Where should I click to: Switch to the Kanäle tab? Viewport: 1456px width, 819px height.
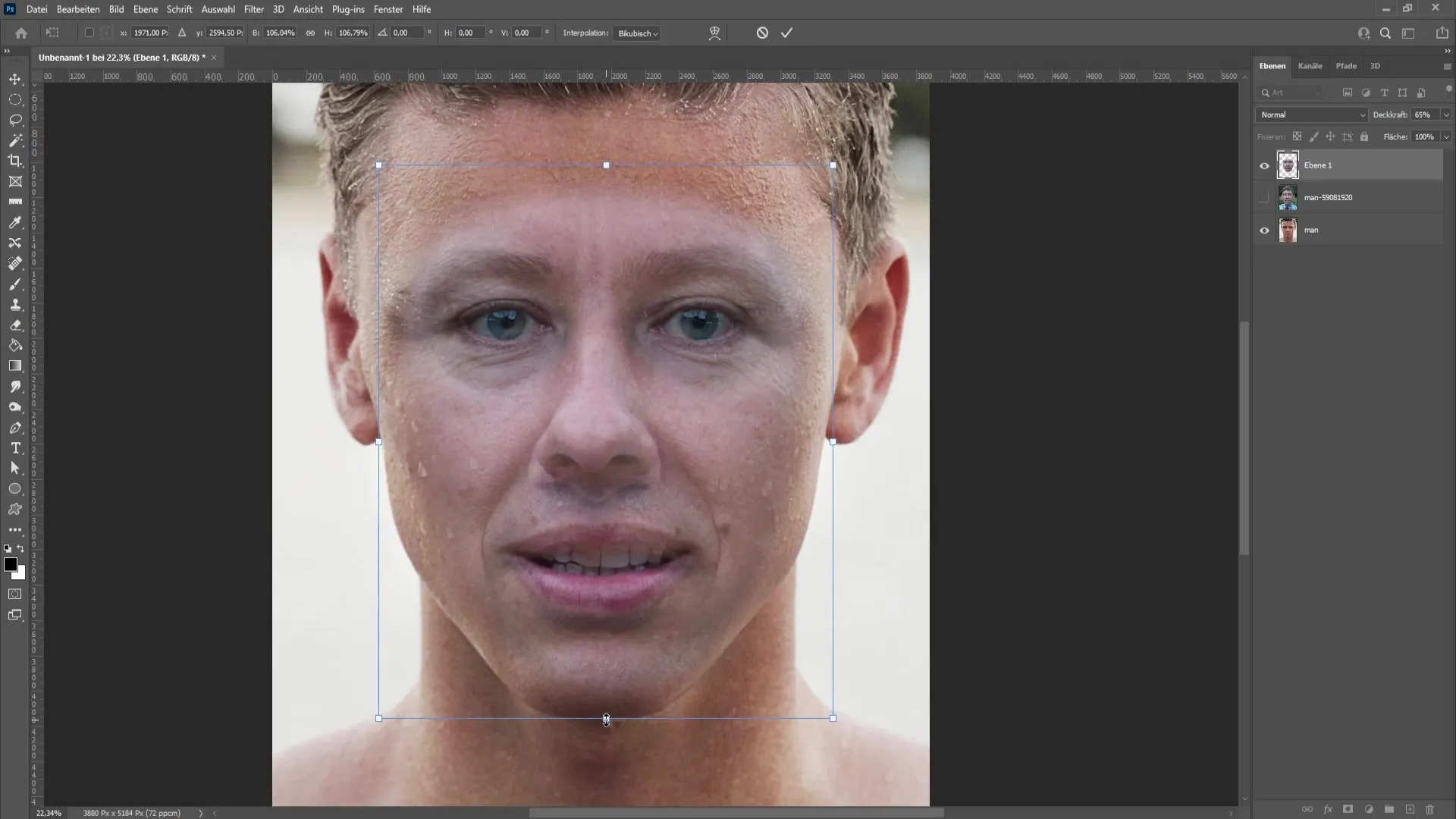(x=1310, y=65)
